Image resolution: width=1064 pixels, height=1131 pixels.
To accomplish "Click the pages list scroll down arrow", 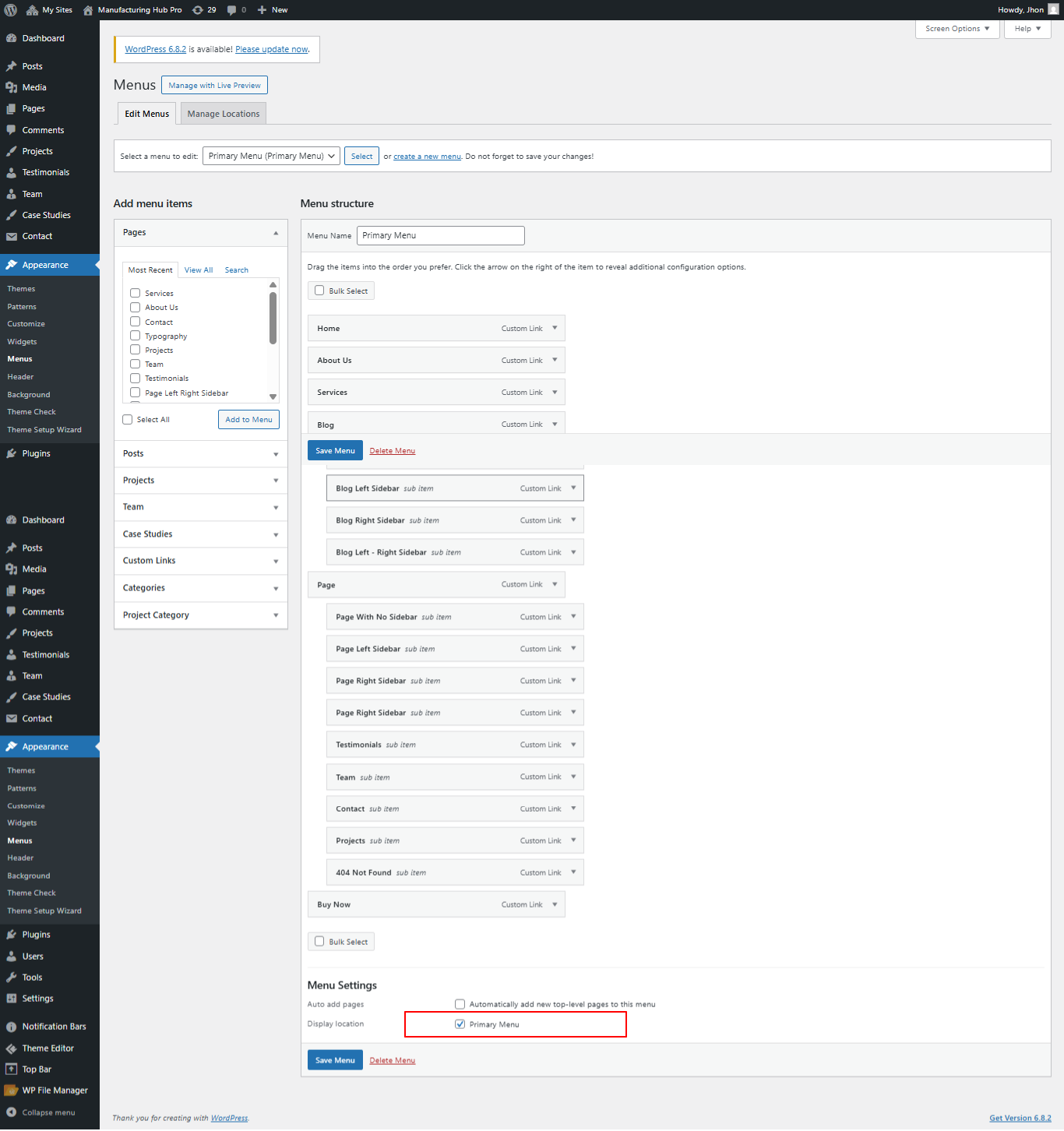I will tap(273, 396).
